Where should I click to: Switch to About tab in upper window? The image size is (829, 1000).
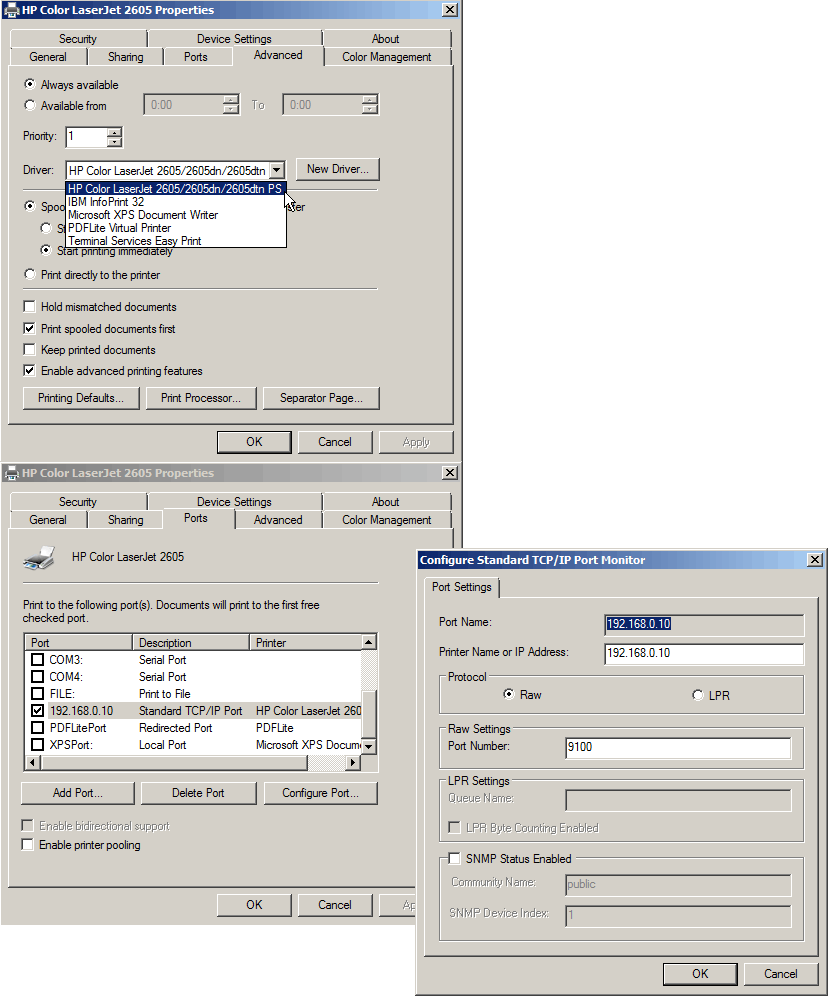pyautogui.click(x=386, y=39)
